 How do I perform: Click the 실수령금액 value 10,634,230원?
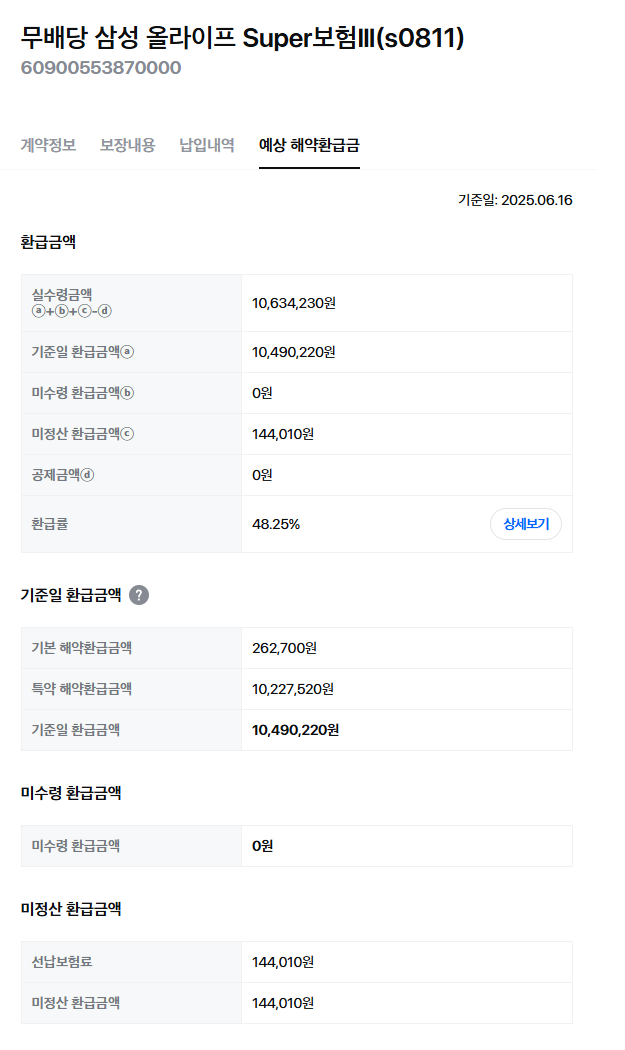tap(293, 303)
